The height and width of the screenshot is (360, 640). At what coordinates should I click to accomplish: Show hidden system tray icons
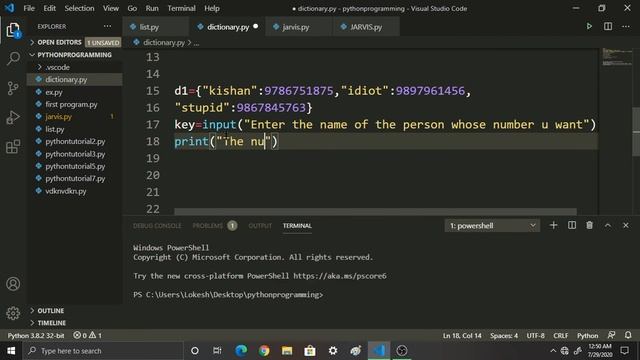pos(553,351)
